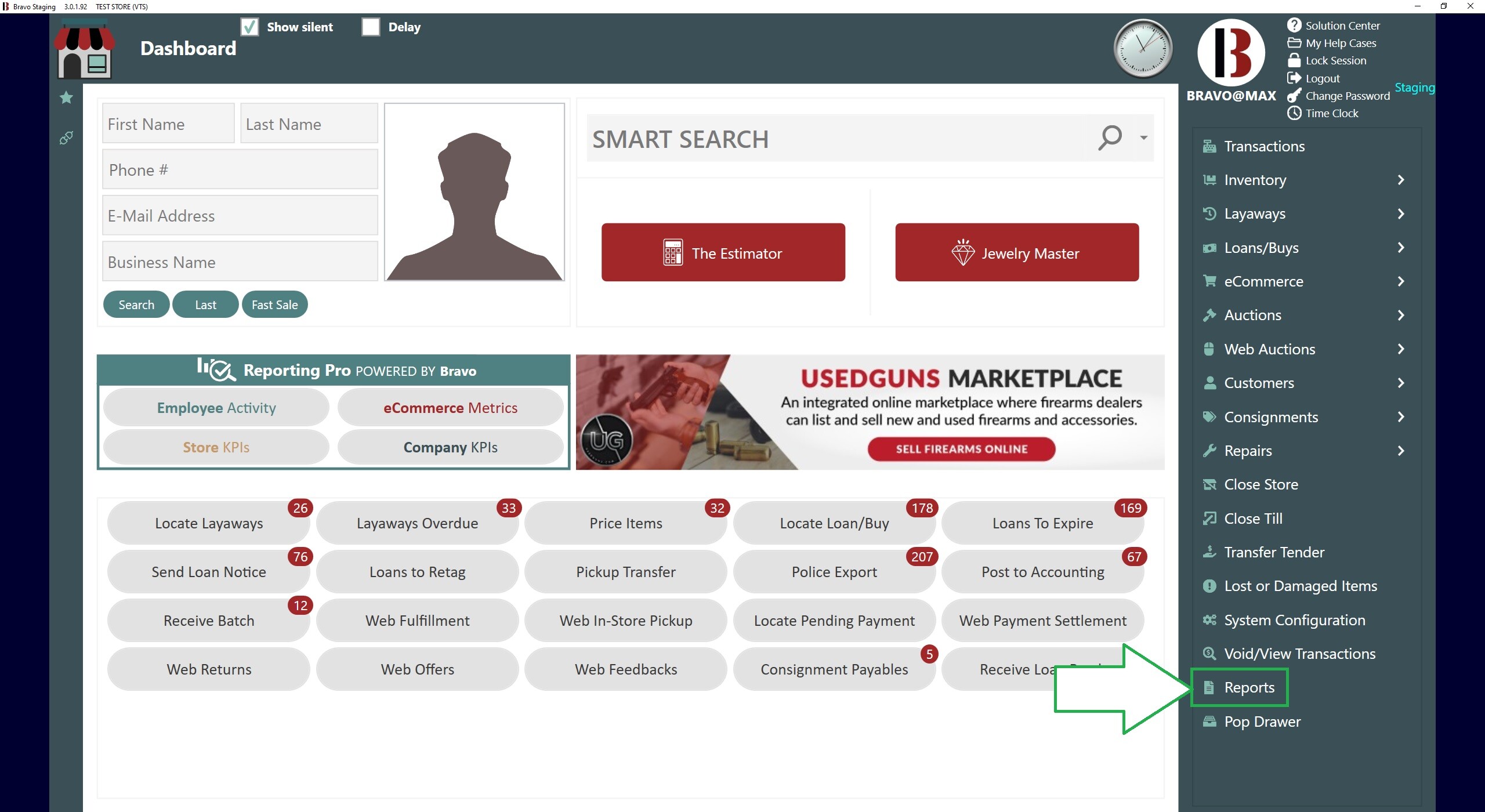
Task: Click the Business Name field
Action: [x=240, y=262]
